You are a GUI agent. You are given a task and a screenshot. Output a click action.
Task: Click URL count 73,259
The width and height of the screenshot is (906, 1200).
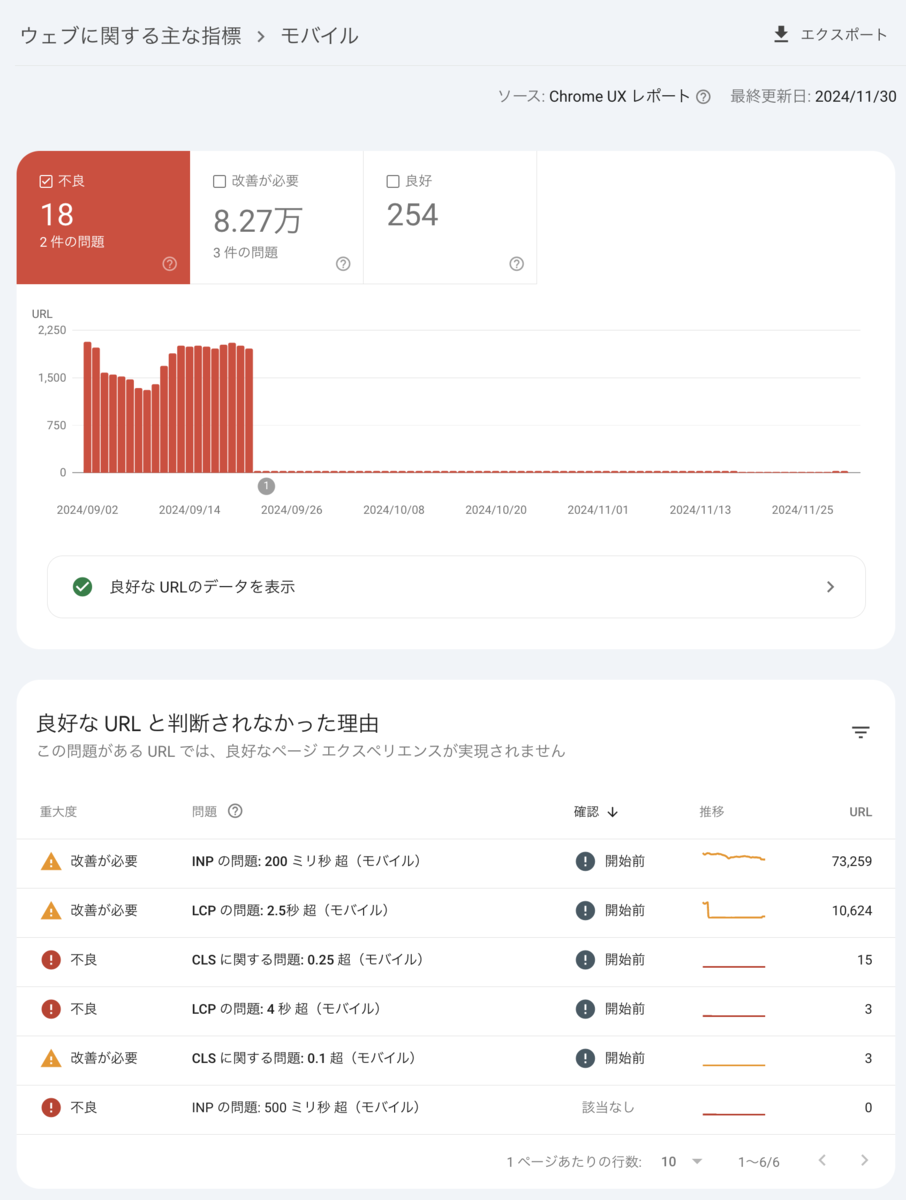point(852,861)
